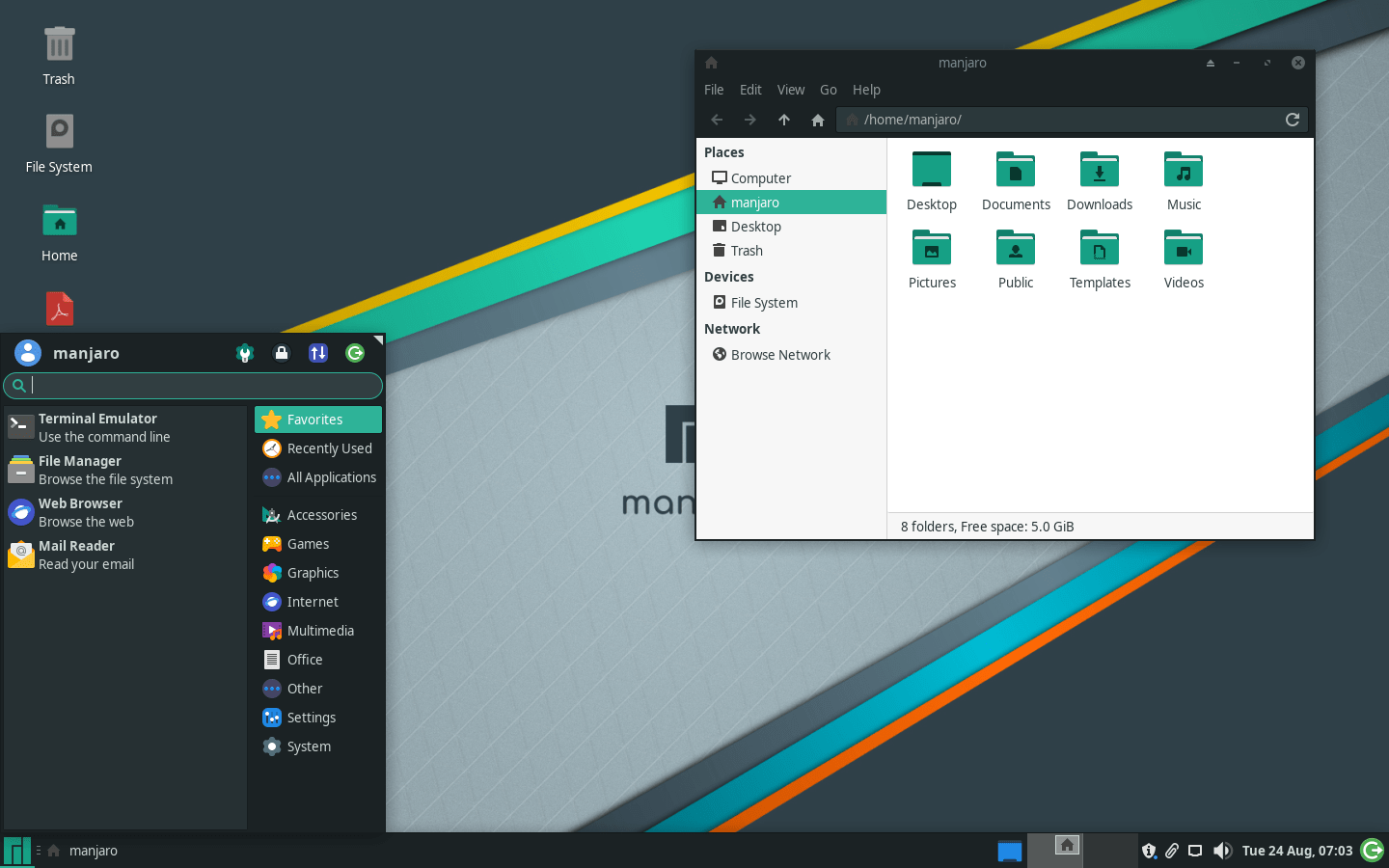Click the forward arrow in file manager toolbar
This screenshot has height=868, width=1389.
pyautogui.click(x=750, y=120)
